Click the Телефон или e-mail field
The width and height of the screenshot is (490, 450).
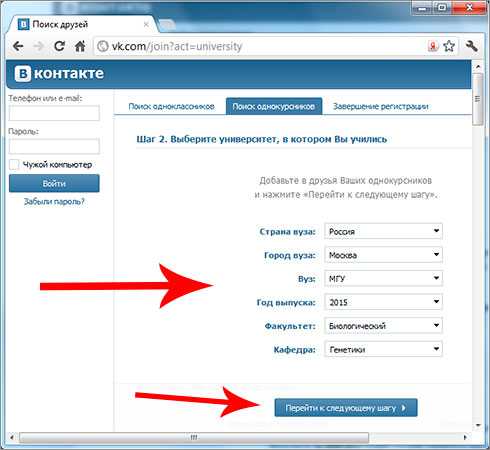[54, 113]
